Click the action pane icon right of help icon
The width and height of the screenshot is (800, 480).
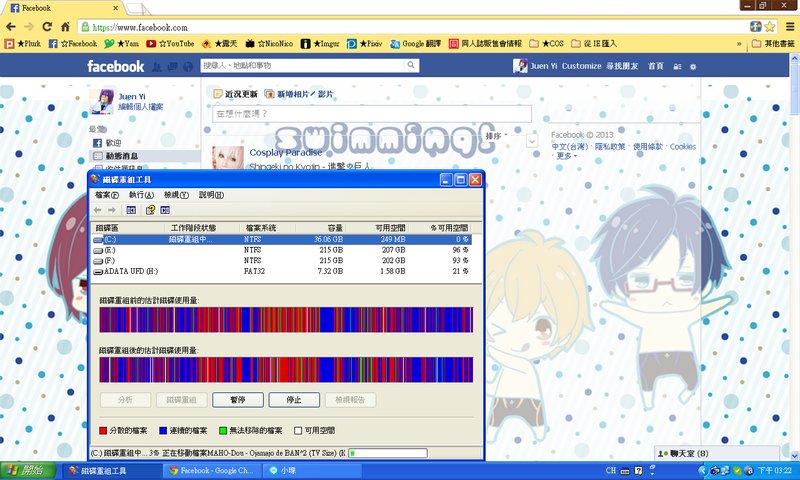point(165,210)
